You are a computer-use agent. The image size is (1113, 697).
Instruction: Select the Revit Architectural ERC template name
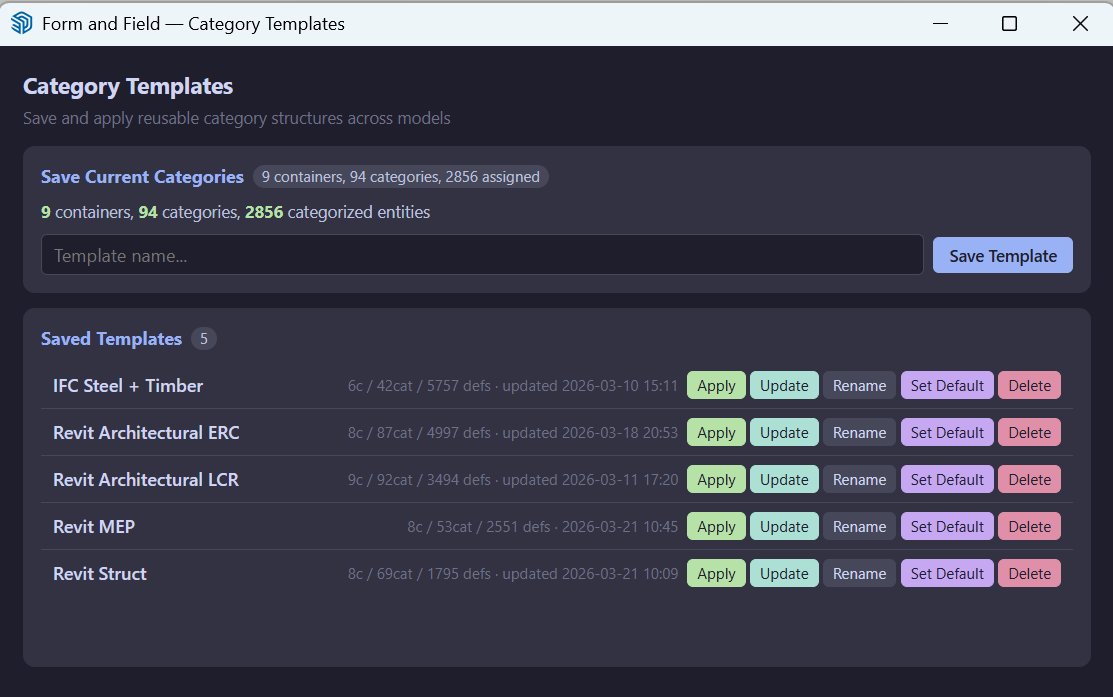(x=145, y=432)
